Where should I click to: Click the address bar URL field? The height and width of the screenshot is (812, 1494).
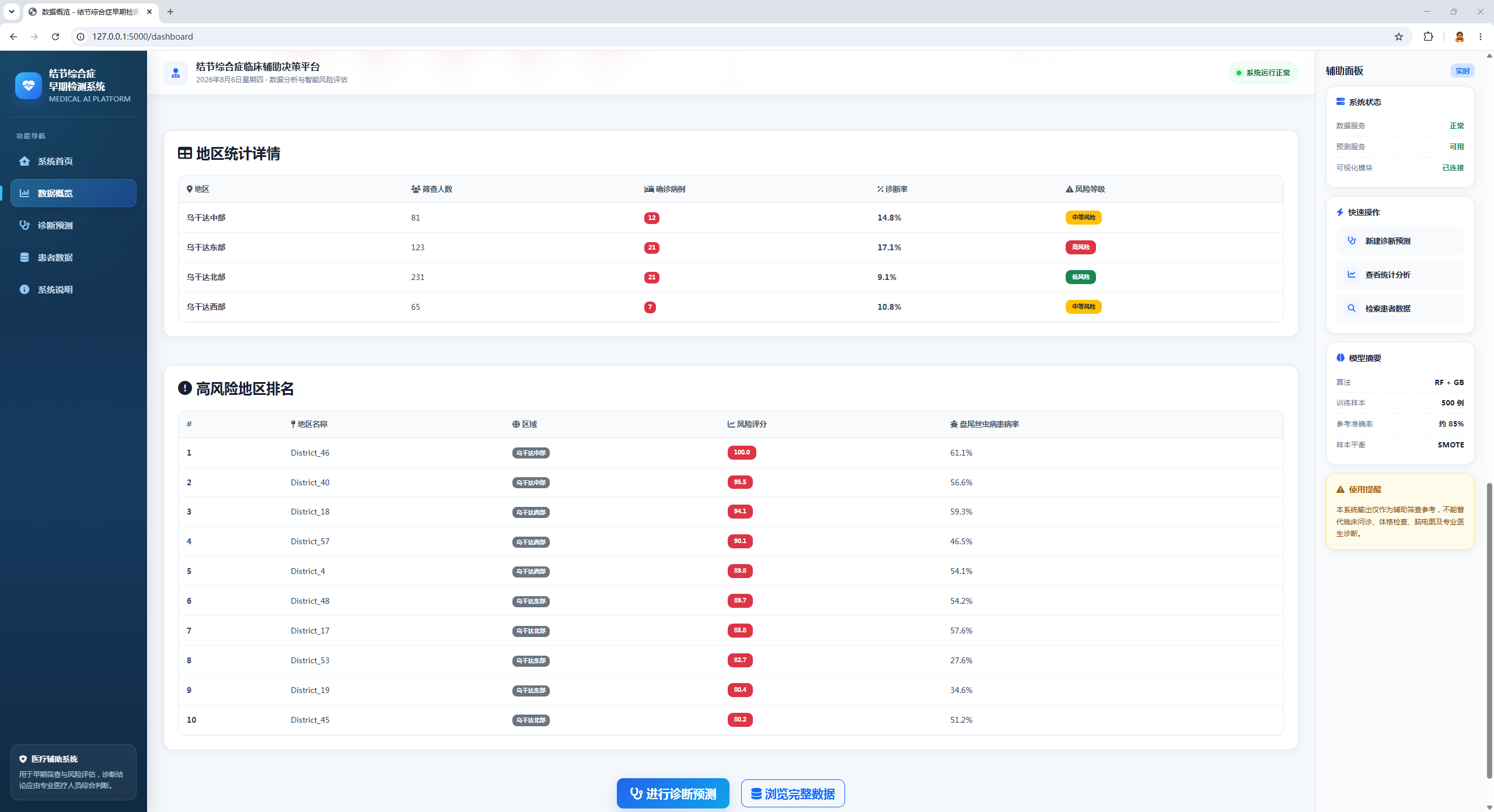coord(735,37)
